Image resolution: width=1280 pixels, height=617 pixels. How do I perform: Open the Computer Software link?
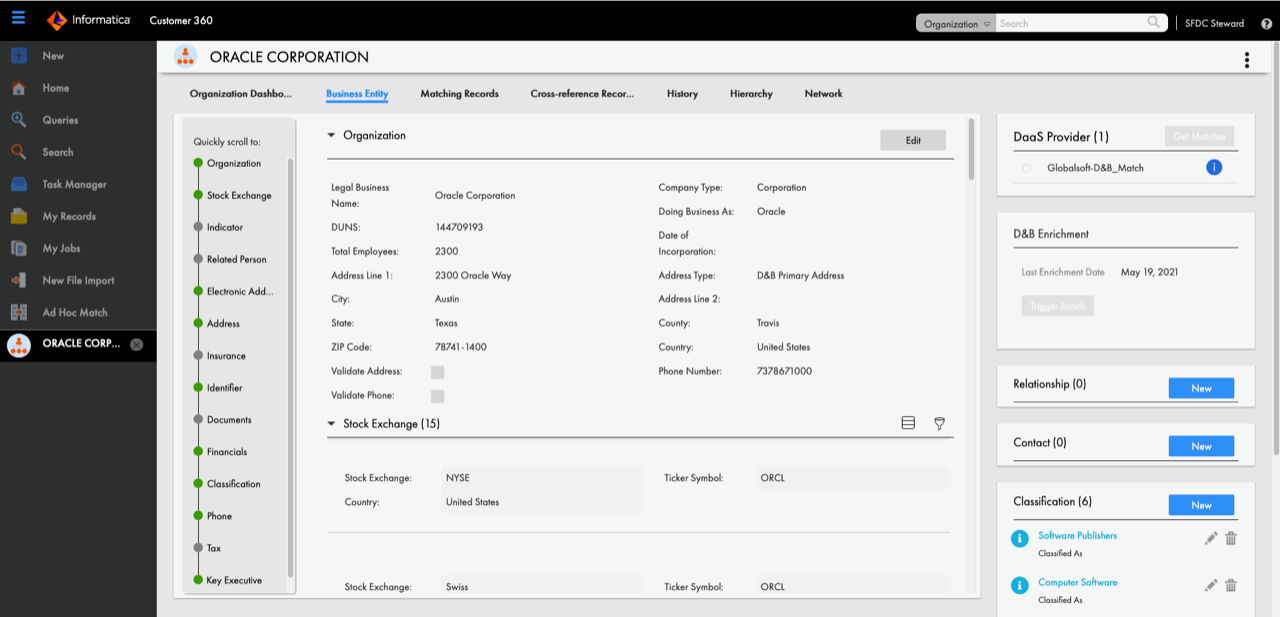[x=1077, y=583]
